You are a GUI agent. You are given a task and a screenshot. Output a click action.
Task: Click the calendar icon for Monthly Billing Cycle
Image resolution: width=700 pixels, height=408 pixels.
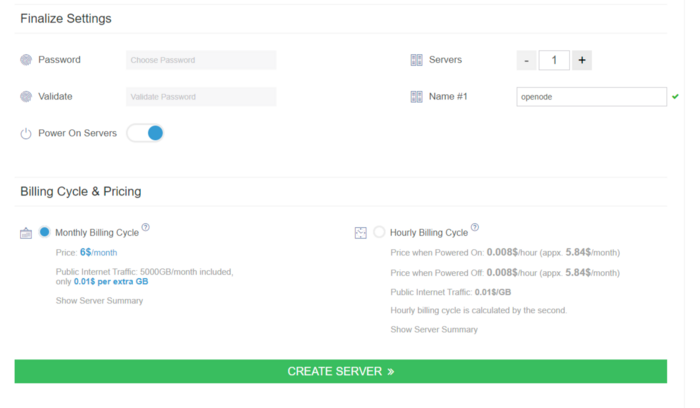click(26, 233)
